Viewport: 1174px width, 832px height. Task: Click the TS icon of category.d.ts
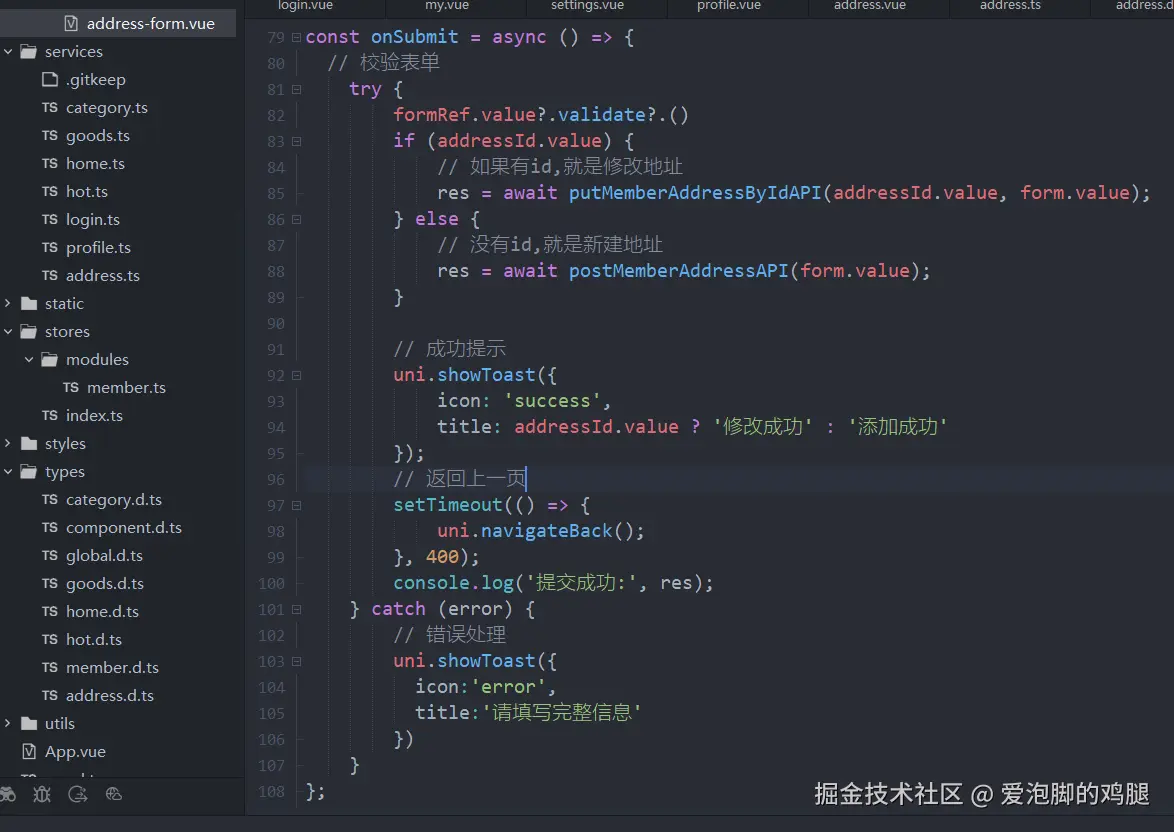[x=50, y=499]
